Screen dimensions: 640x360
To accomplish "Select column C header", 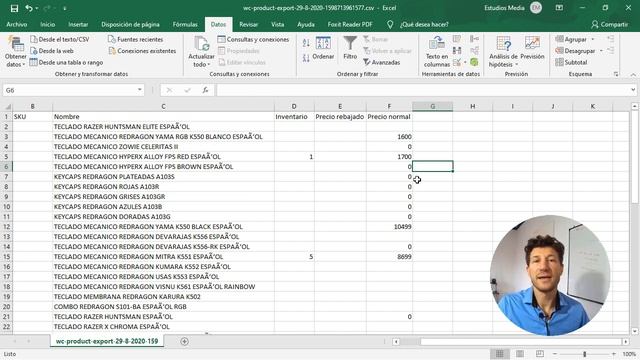I will (x=163, y=107).
